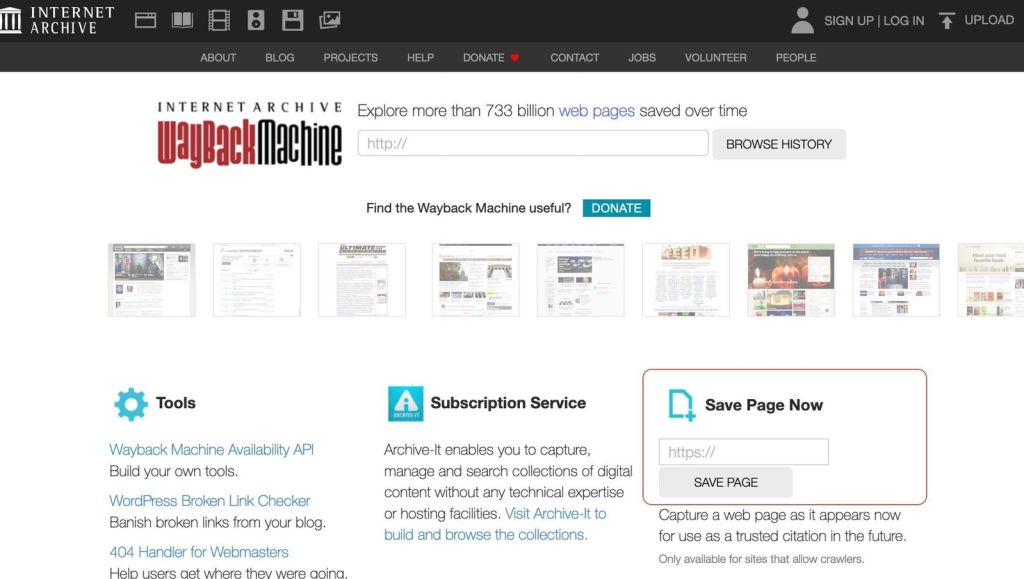
Task: Follow the Visit Archive-It link
Action: 495,524
